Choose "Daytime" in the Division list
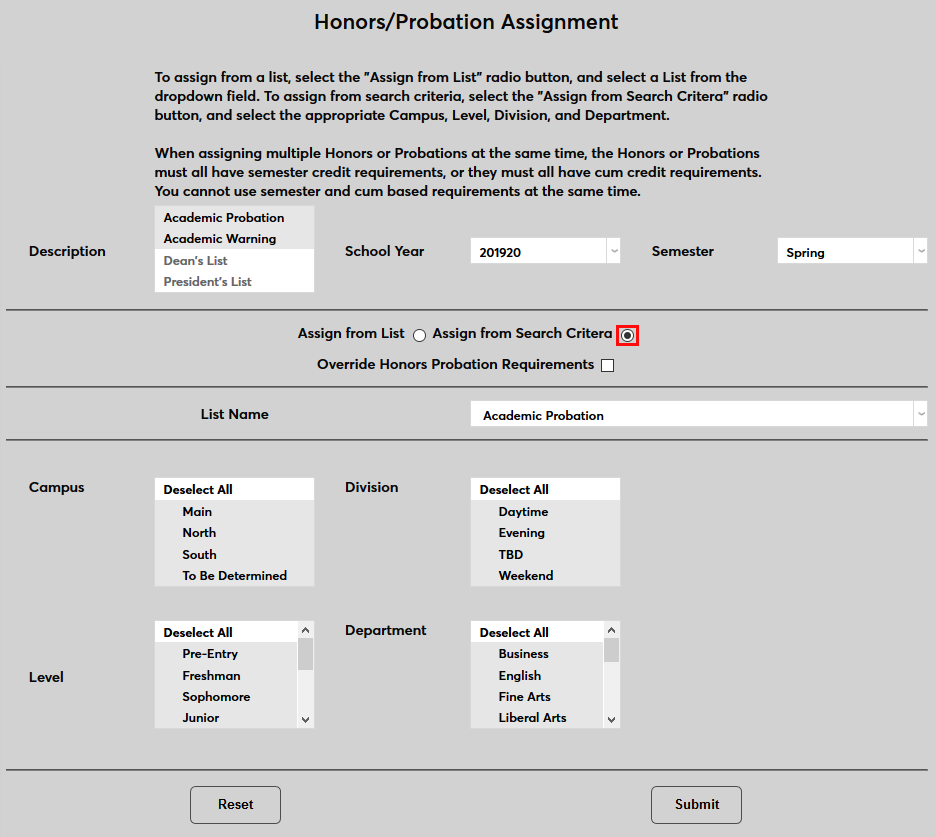 pos(523,511)
